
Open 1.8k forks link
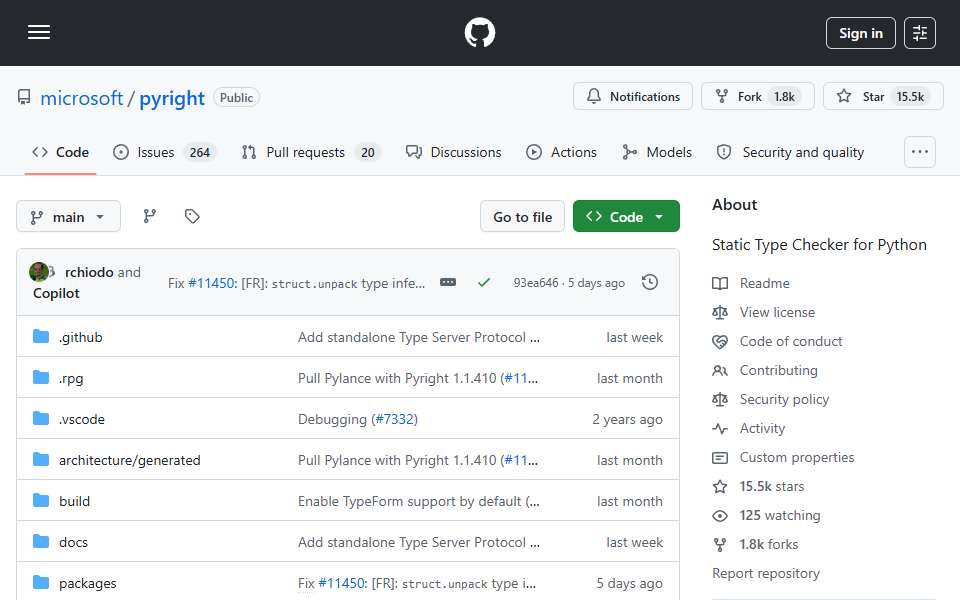coord(768,544)
